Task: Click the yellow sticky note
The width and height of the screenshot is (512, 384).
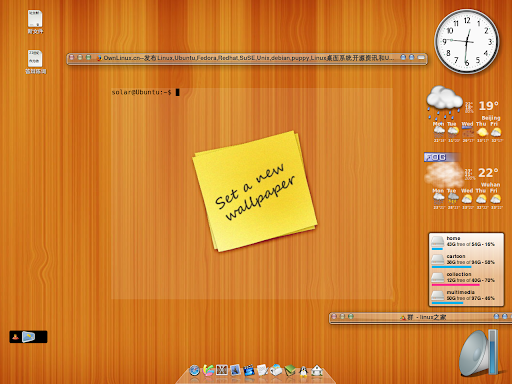Action: point(255,191)
